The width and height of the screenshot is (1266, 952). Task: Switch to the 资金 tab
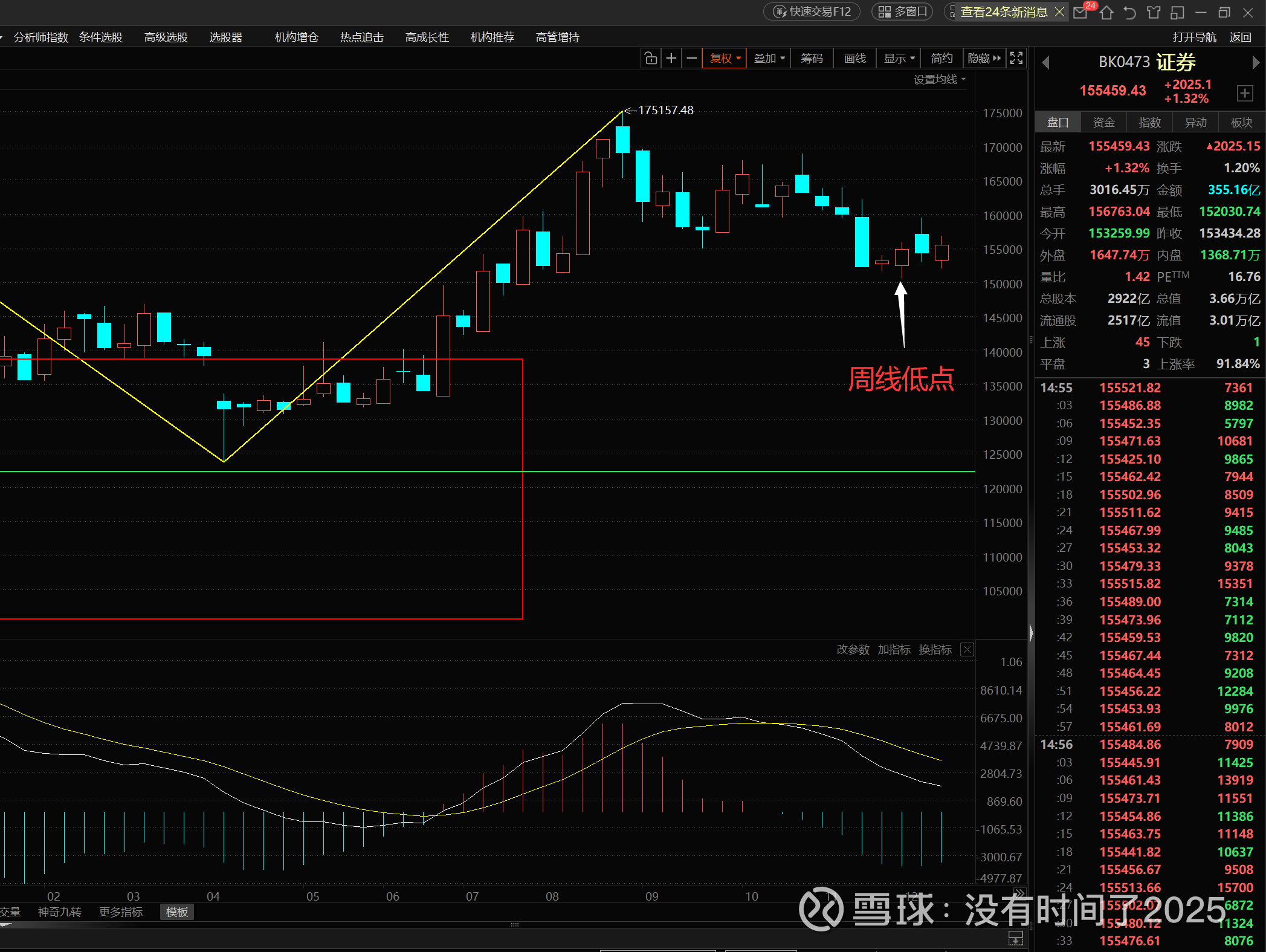click(1103, 122)
